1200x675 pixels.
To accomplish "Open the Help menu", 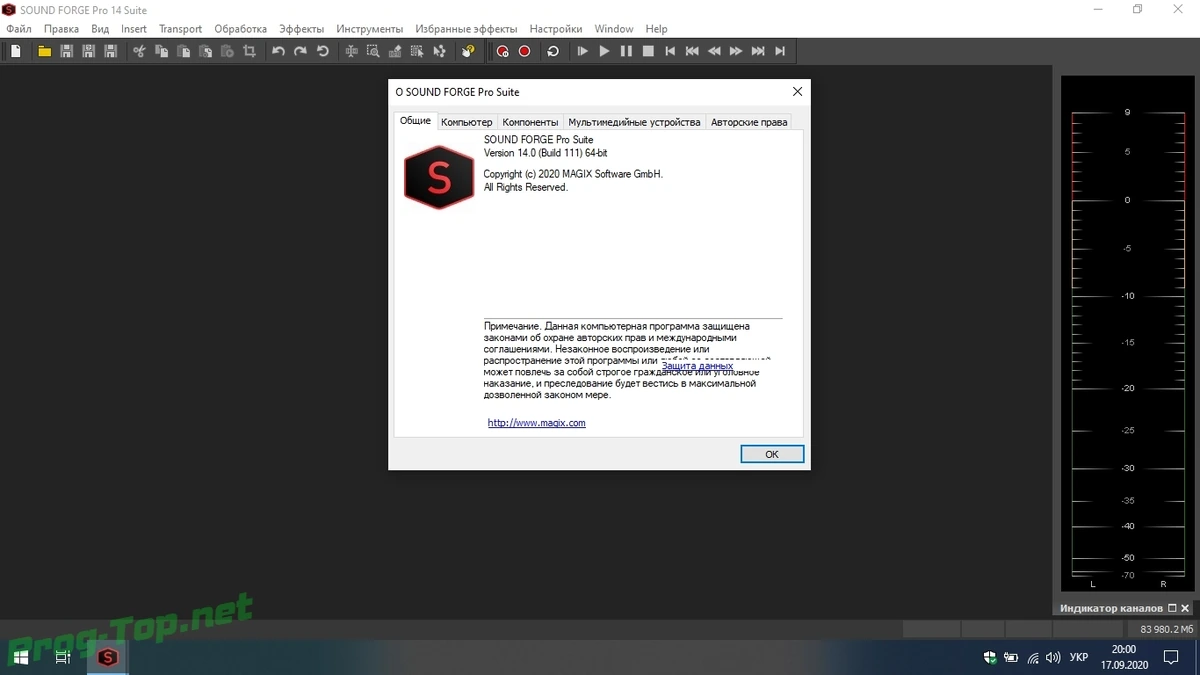I will coord(656,29).
